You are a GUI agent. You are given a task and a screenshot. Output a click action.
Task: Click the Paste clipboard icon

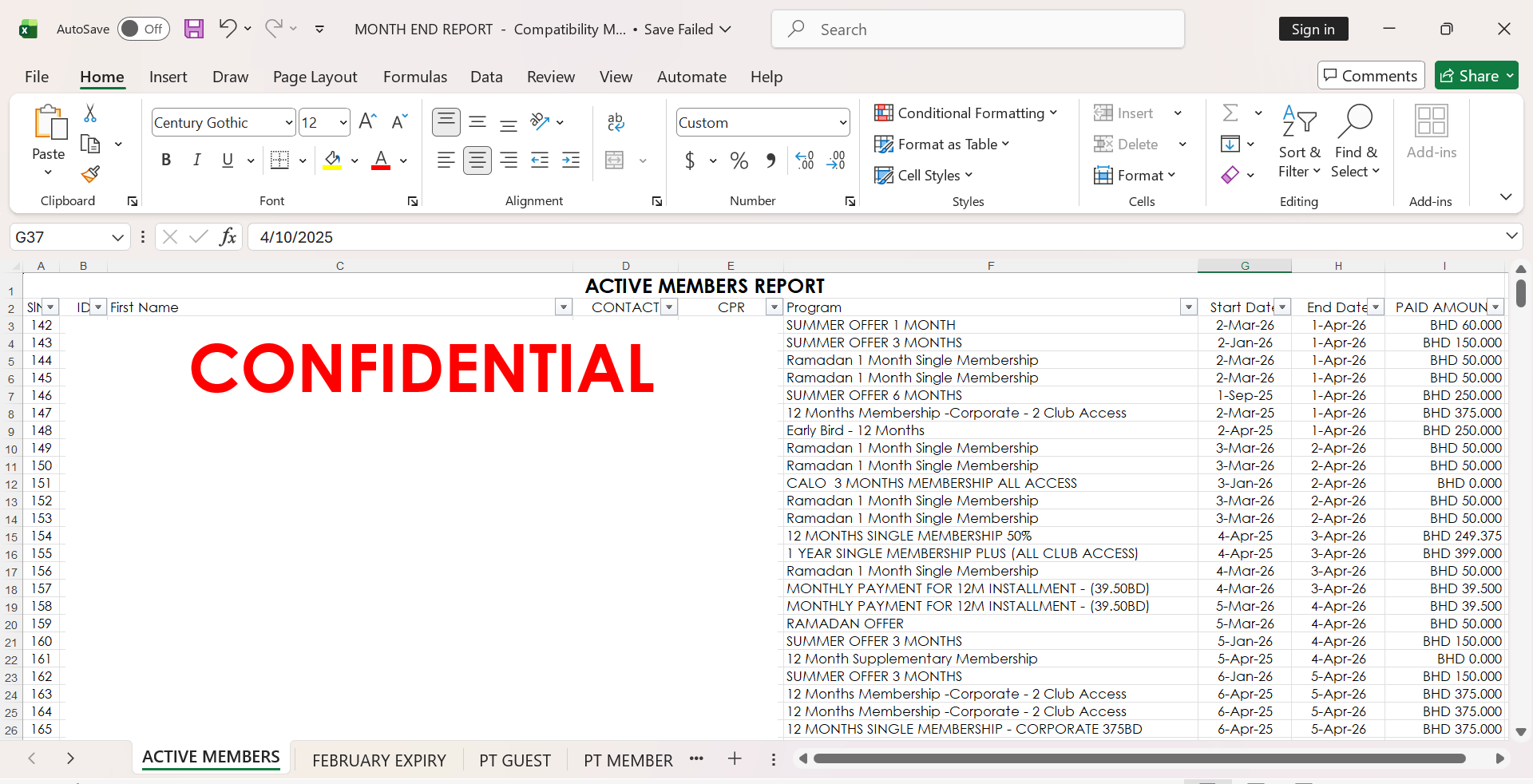pos(50,123)
